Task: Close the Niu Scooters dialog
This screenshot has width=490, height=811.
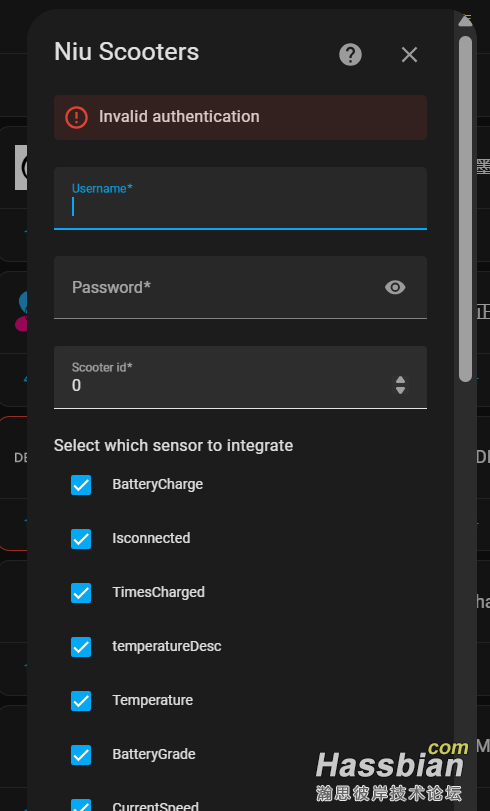Action: [409, 54]
